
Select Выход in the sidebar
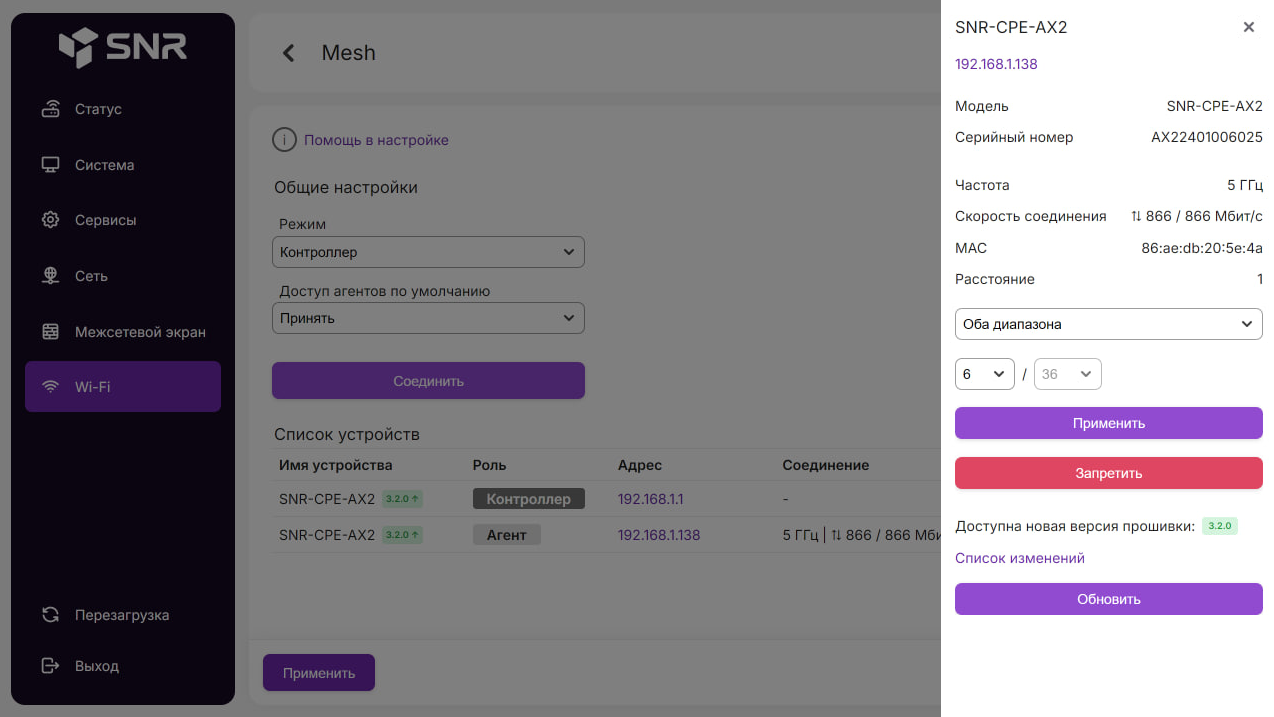(x=96, y=666)
